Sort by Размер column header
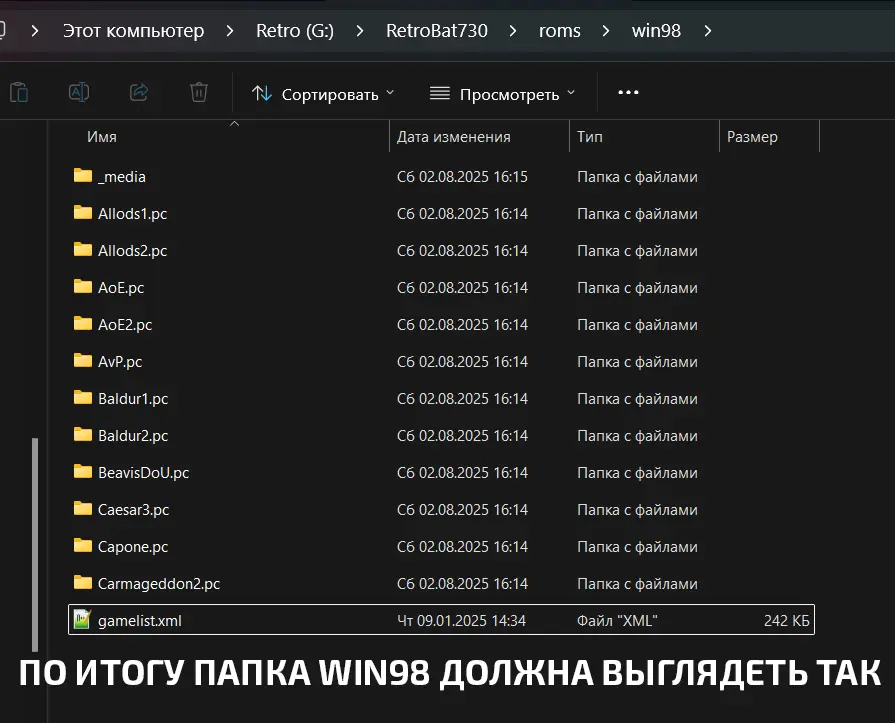Screen dimensions: 895x723 [752, 136]
